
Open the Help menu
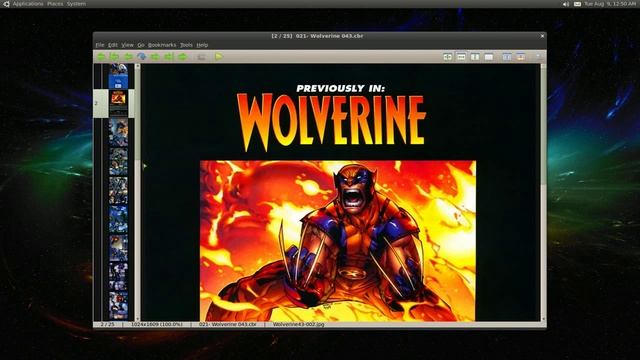click(x=202, y=45)
